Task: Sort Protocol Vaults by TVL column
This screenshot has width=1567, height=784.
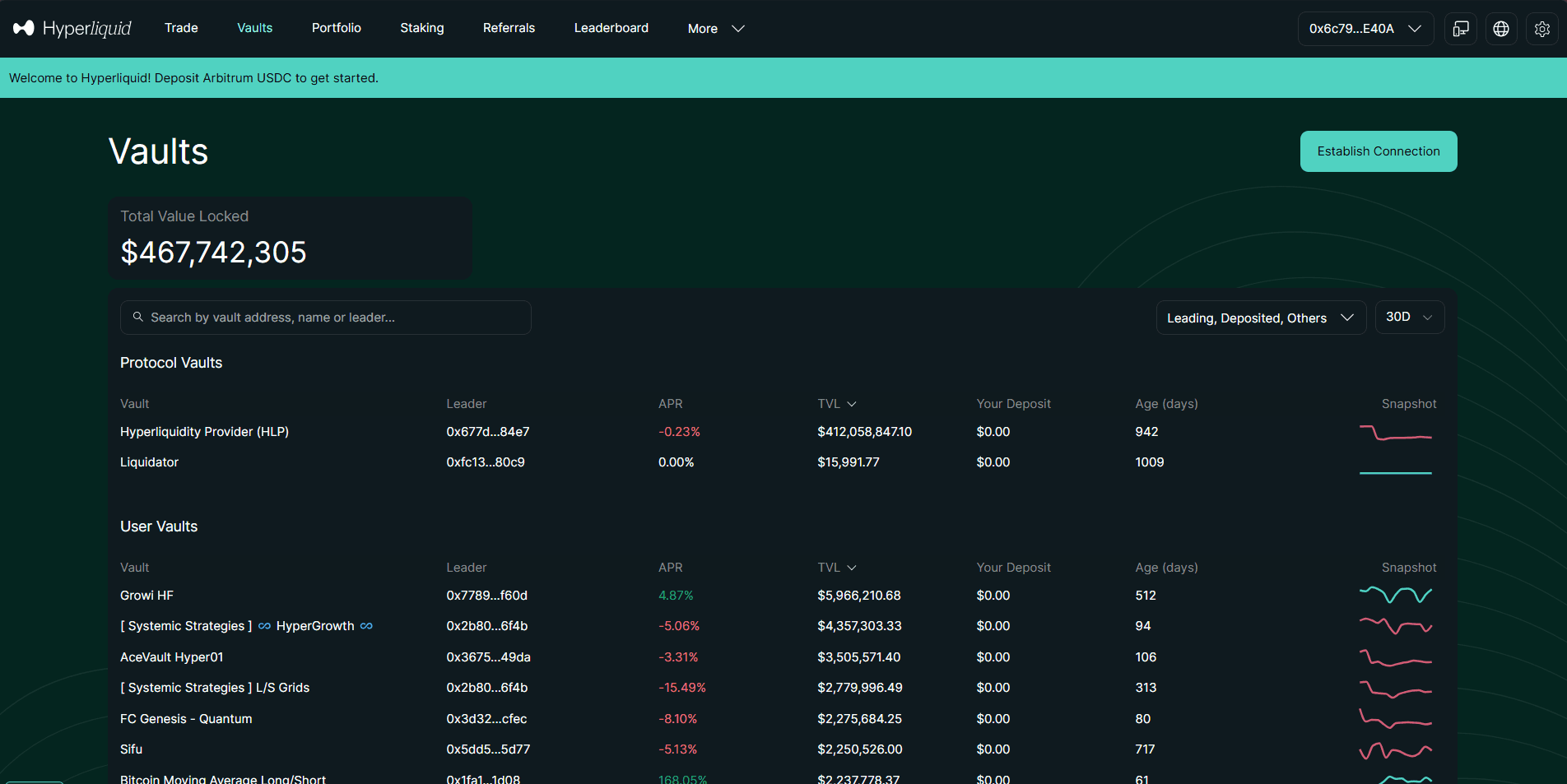Action: [x=836, y=404]
